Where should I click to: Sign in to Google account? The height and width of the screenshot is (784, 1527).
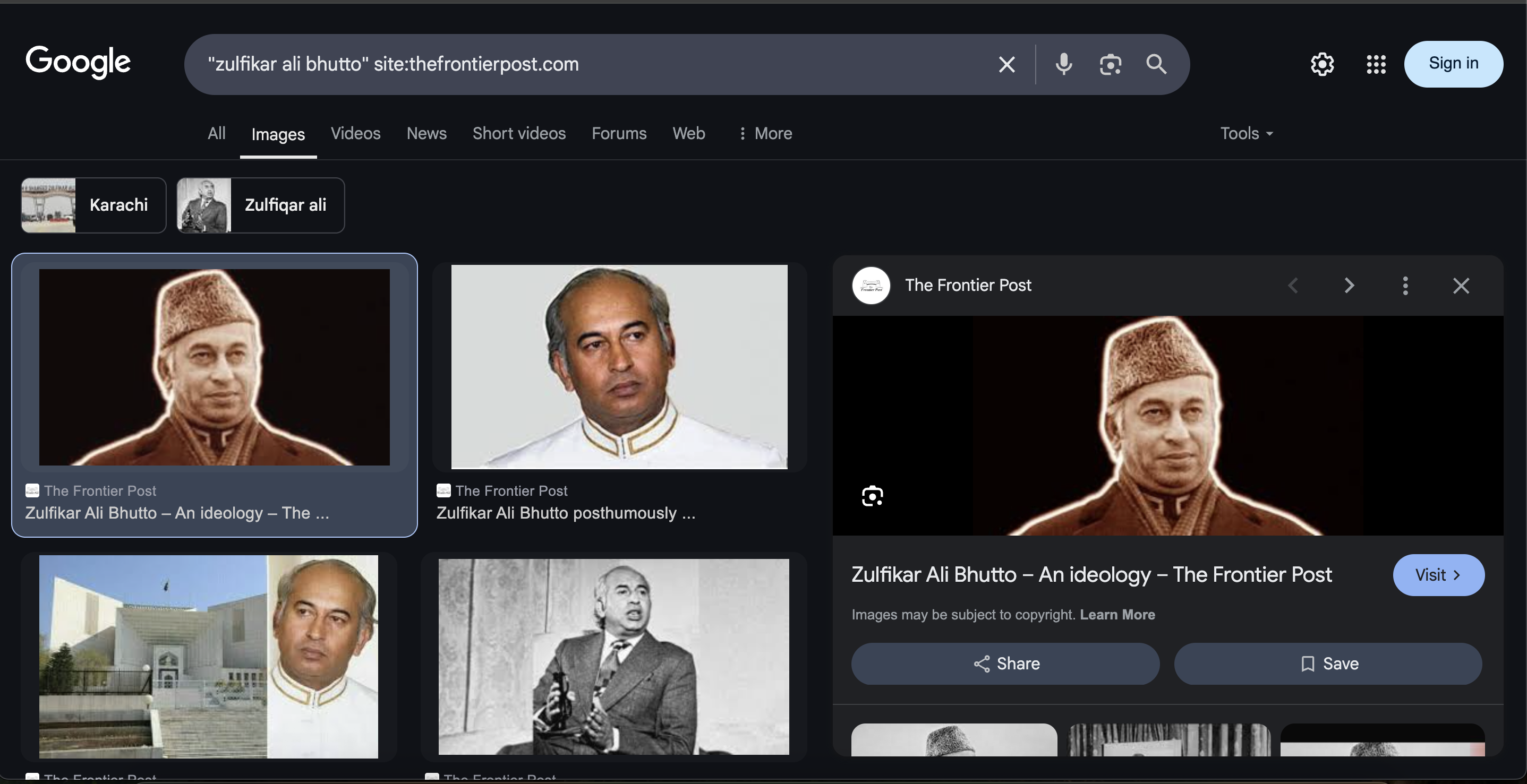click(x=1454, y=64)
